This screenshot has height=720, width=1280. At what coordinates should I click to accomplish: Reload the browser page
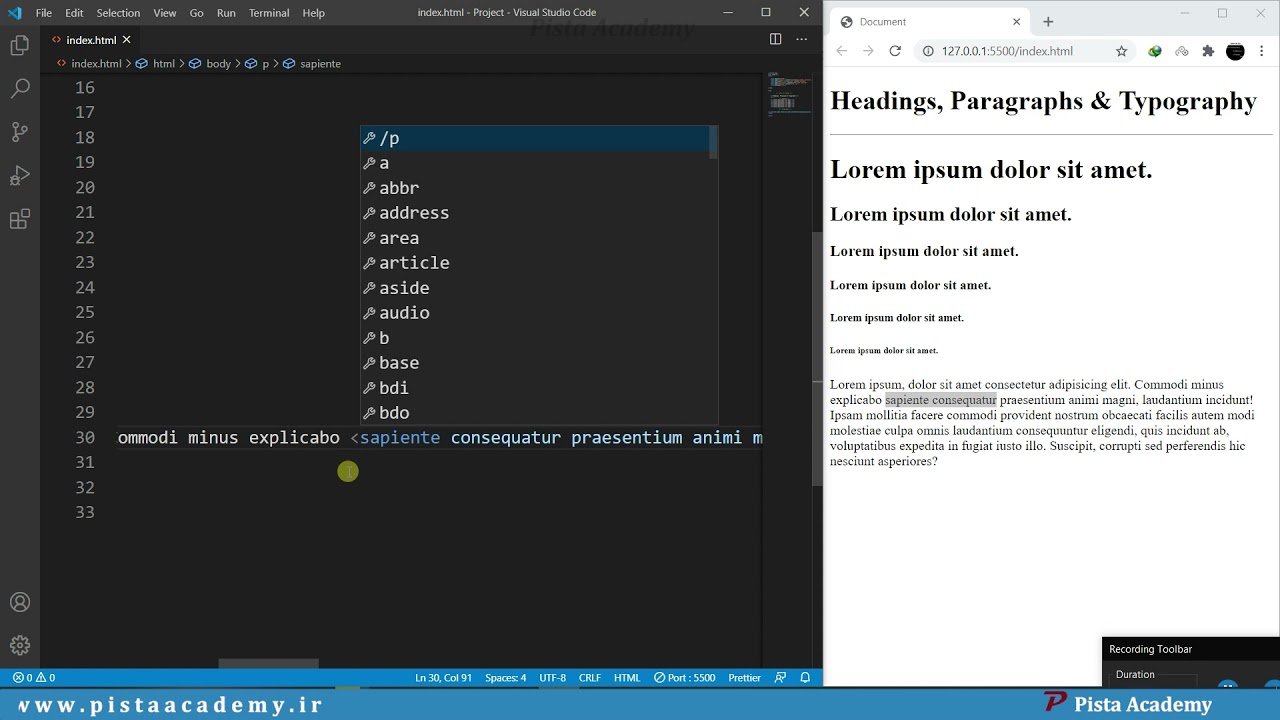(x=895, y=51)
